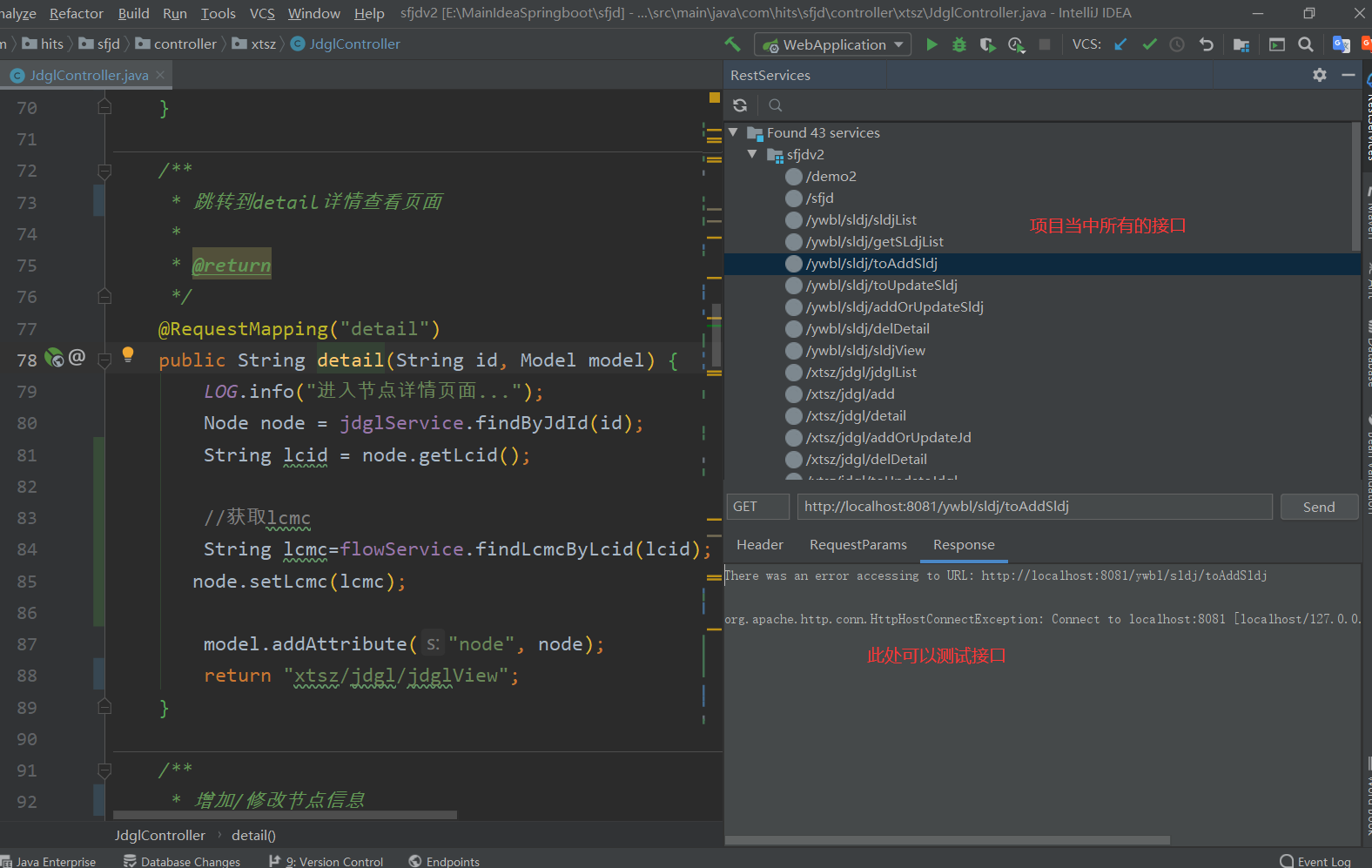Image resolution: width=1372 pixels, height=868 pixels.
Task: Refresh the RestServices list
Action: [740, 105]
